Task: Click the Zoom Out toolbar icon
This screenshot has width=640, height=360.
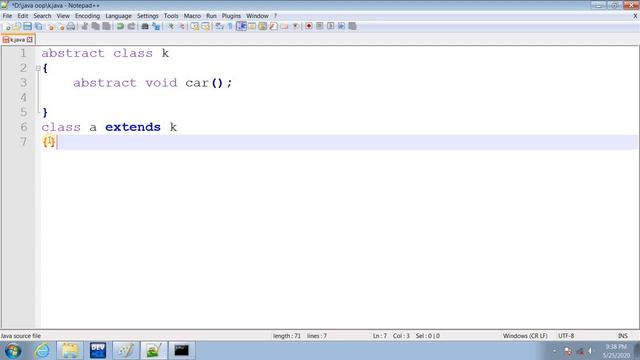Action: coord(182,27)
